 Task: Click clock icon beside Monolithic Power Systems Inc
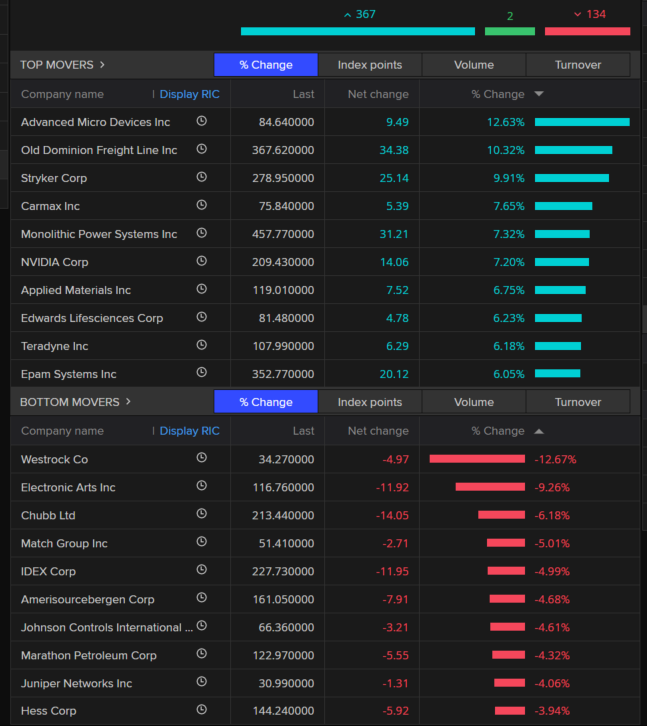pos(201,233)
